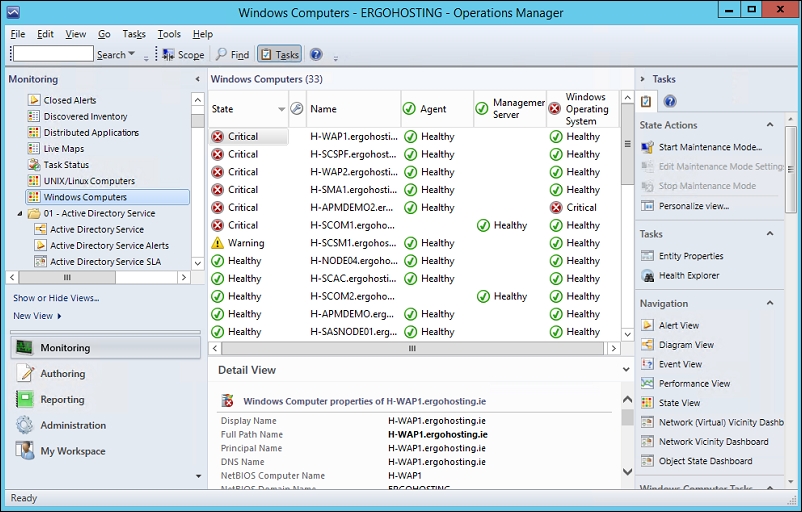
Task: Collapse the 01 - Active Directory Service folder
Action: [x=20, y=213]
